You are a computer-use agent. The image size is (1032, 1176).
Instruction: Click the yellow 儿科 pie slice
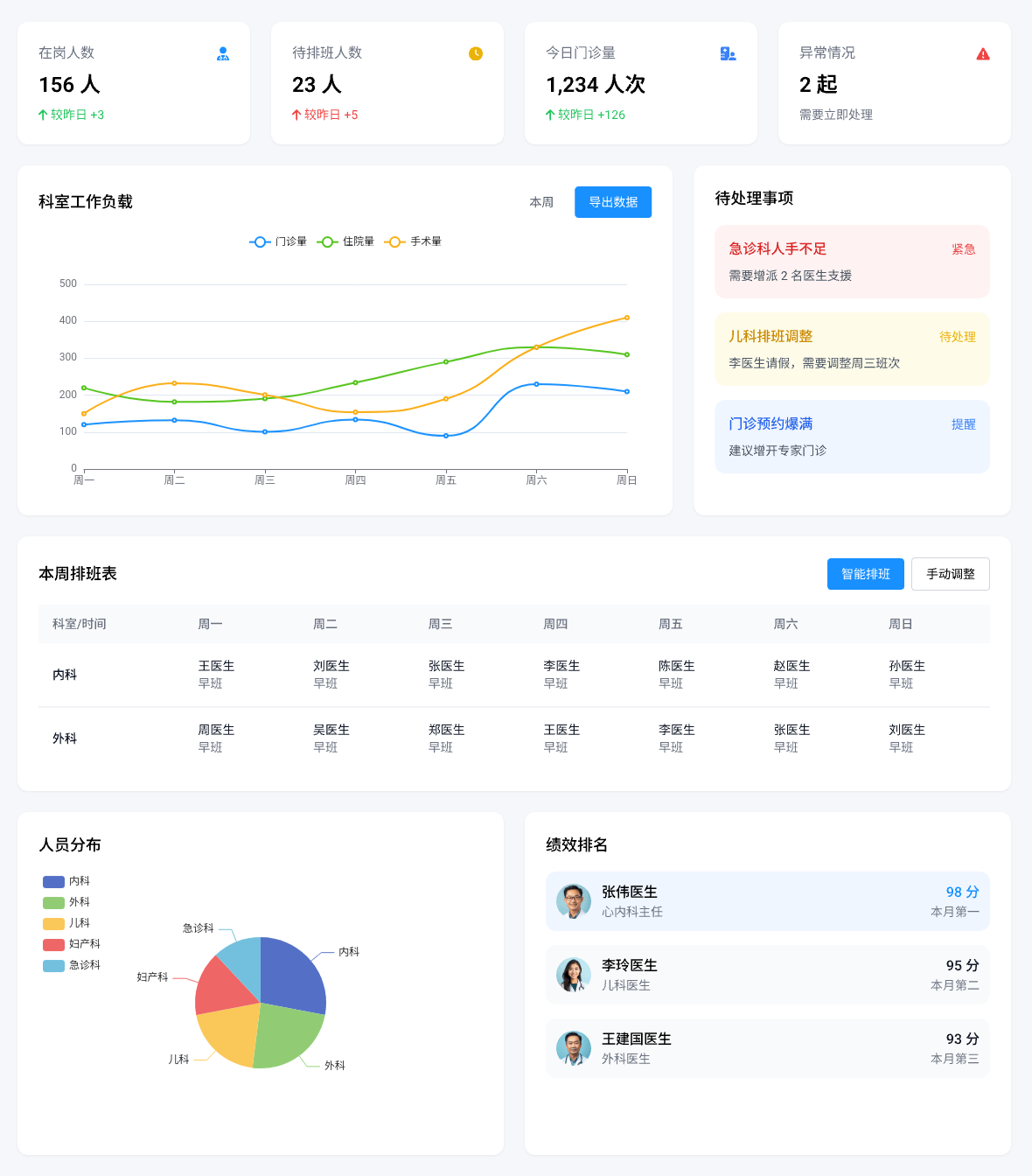point(229,1032)
